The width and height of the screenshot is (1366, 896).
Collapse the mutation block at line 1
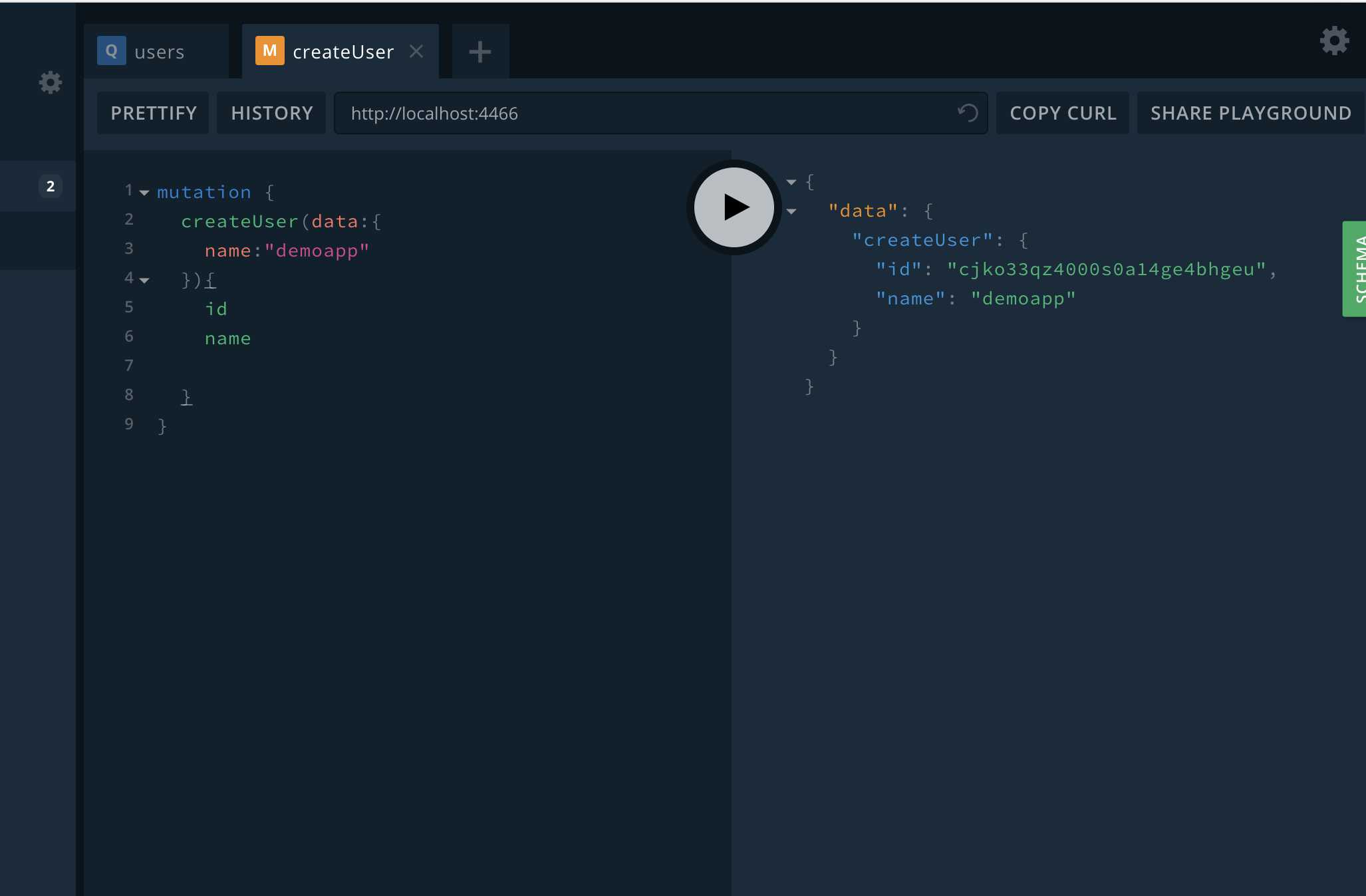point(144,193)
